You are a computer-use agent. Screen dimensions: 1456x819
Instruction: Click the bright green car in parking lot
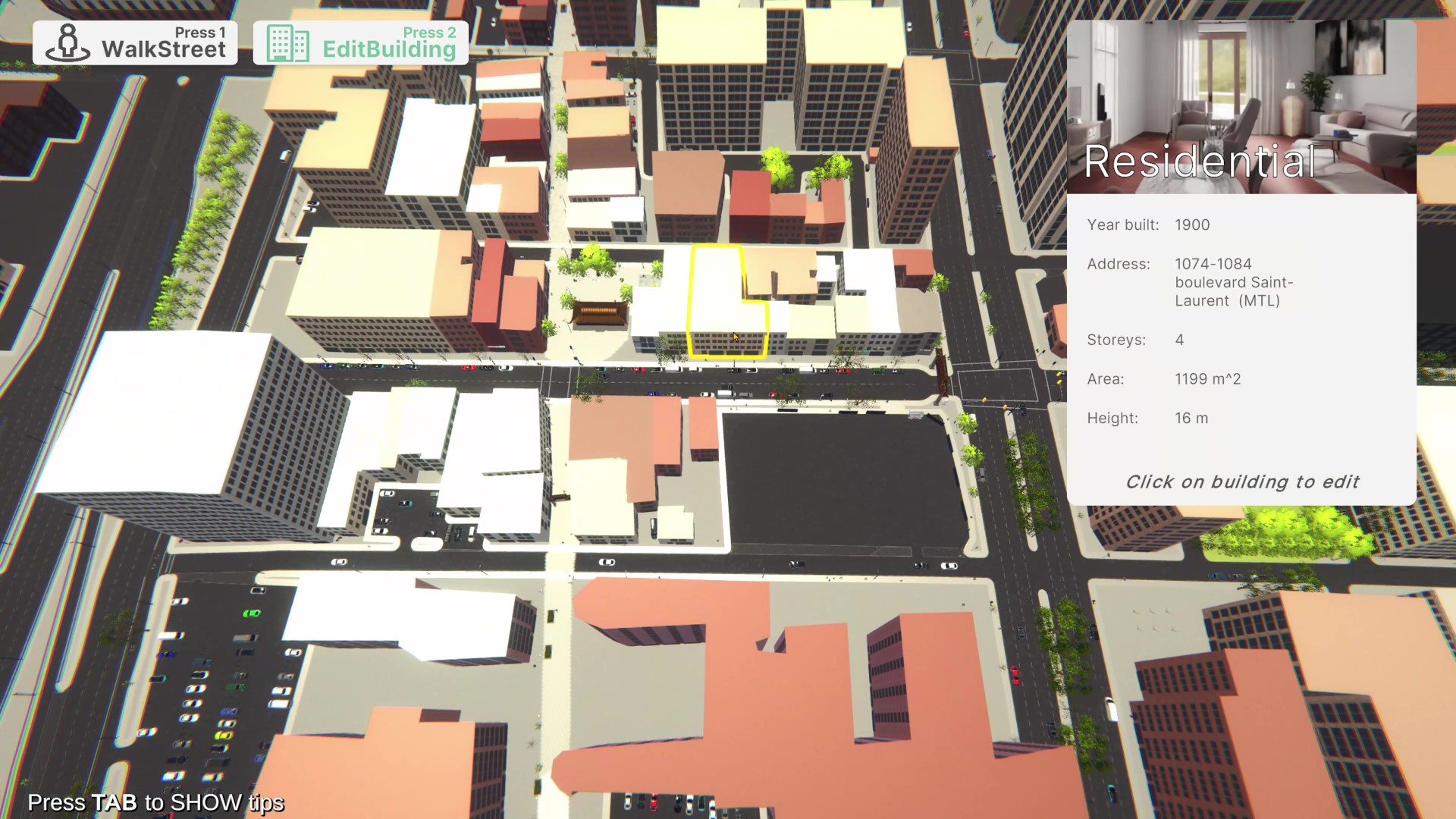click(251, 613)
